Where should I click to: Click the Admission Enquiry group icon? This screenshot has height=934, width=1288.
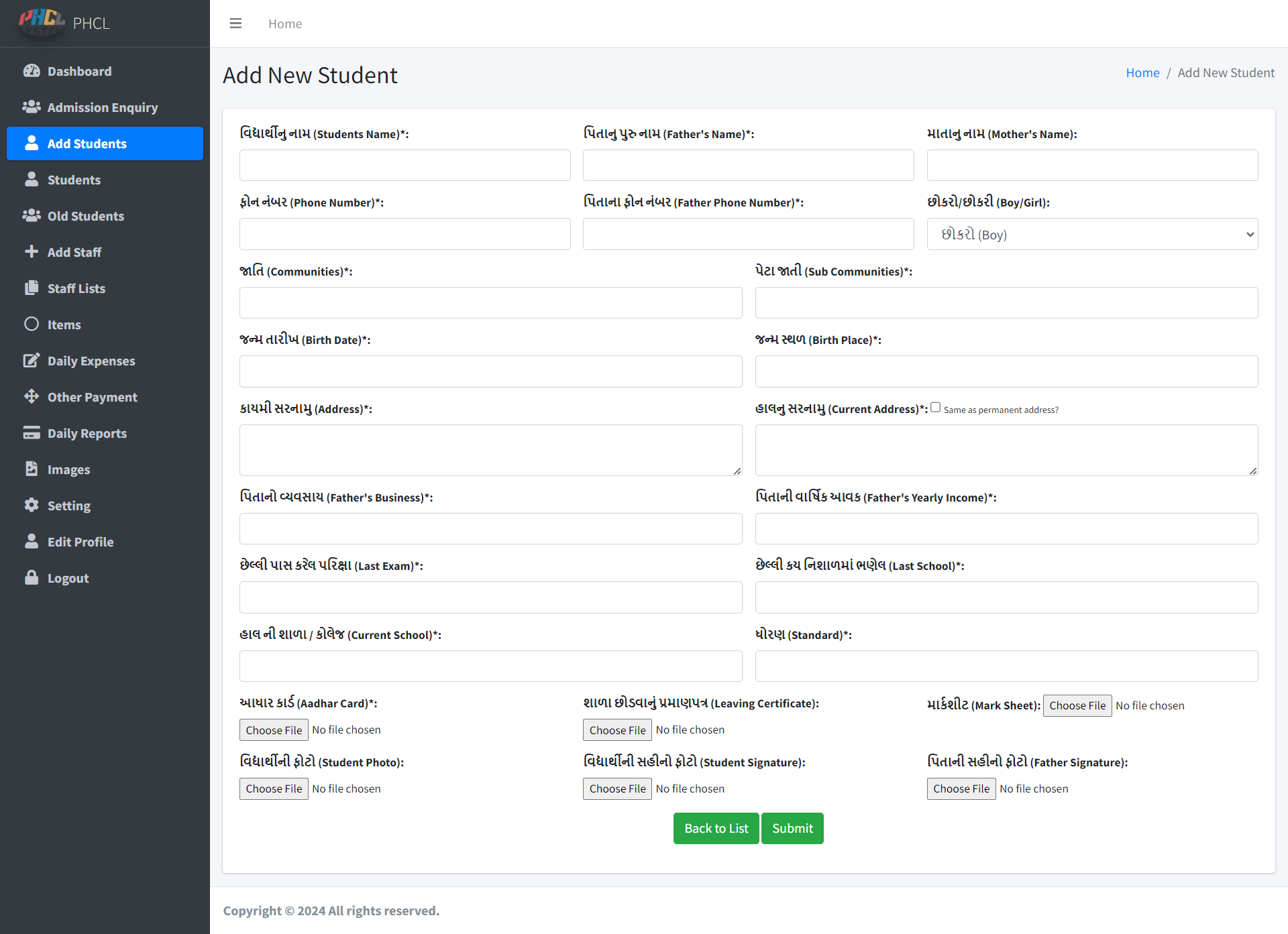32,107
